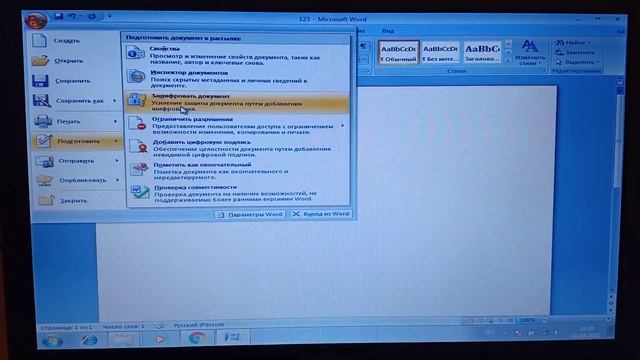
Task: Click the Undo icon in quick access toolbar
Action: pos(72,16)
